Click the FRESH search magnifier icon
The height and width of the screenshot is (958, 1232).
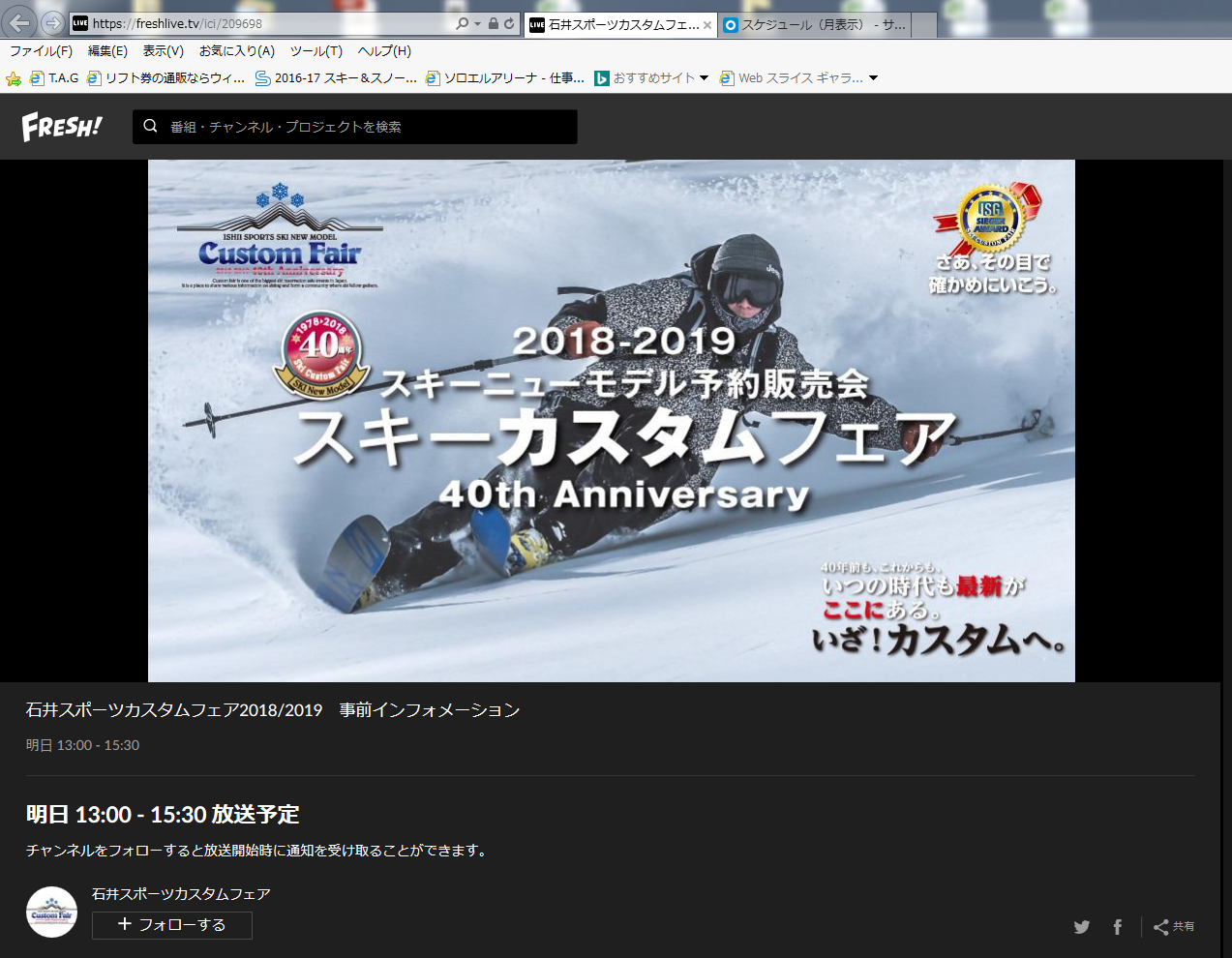(x=150, y=126)
